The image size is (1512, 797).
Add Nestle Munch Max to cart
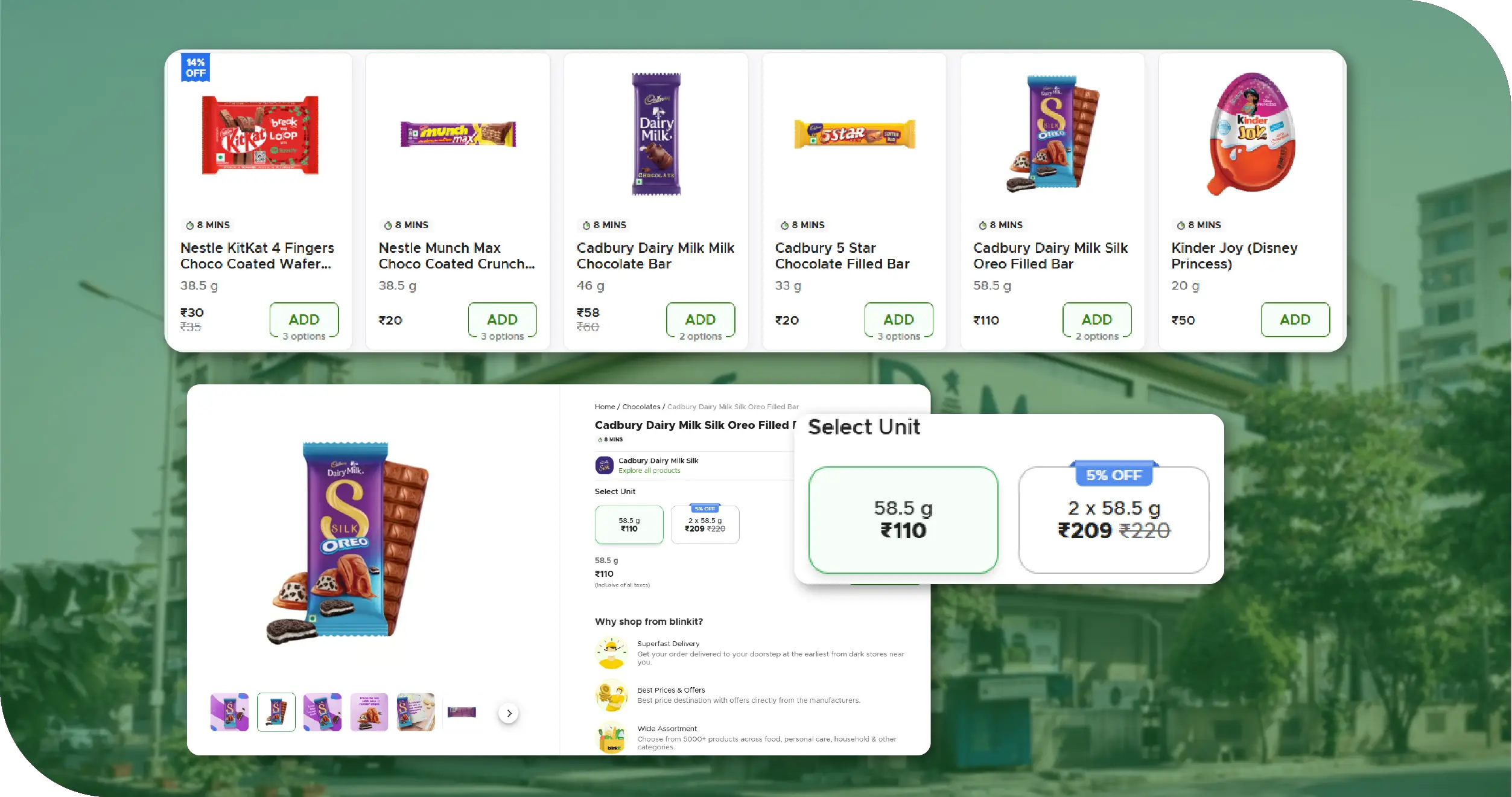[502, 320]
